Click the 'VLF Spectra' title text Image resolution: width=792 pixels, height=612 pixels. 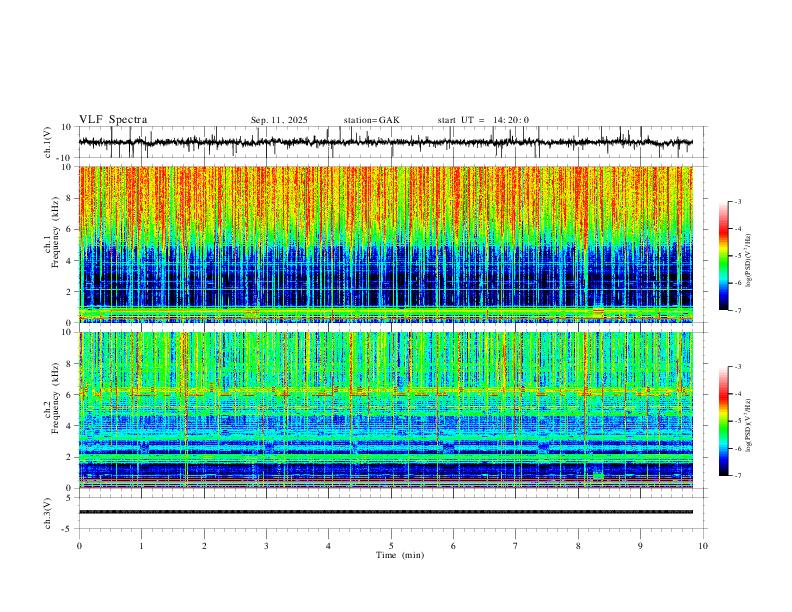click(113, 120)
